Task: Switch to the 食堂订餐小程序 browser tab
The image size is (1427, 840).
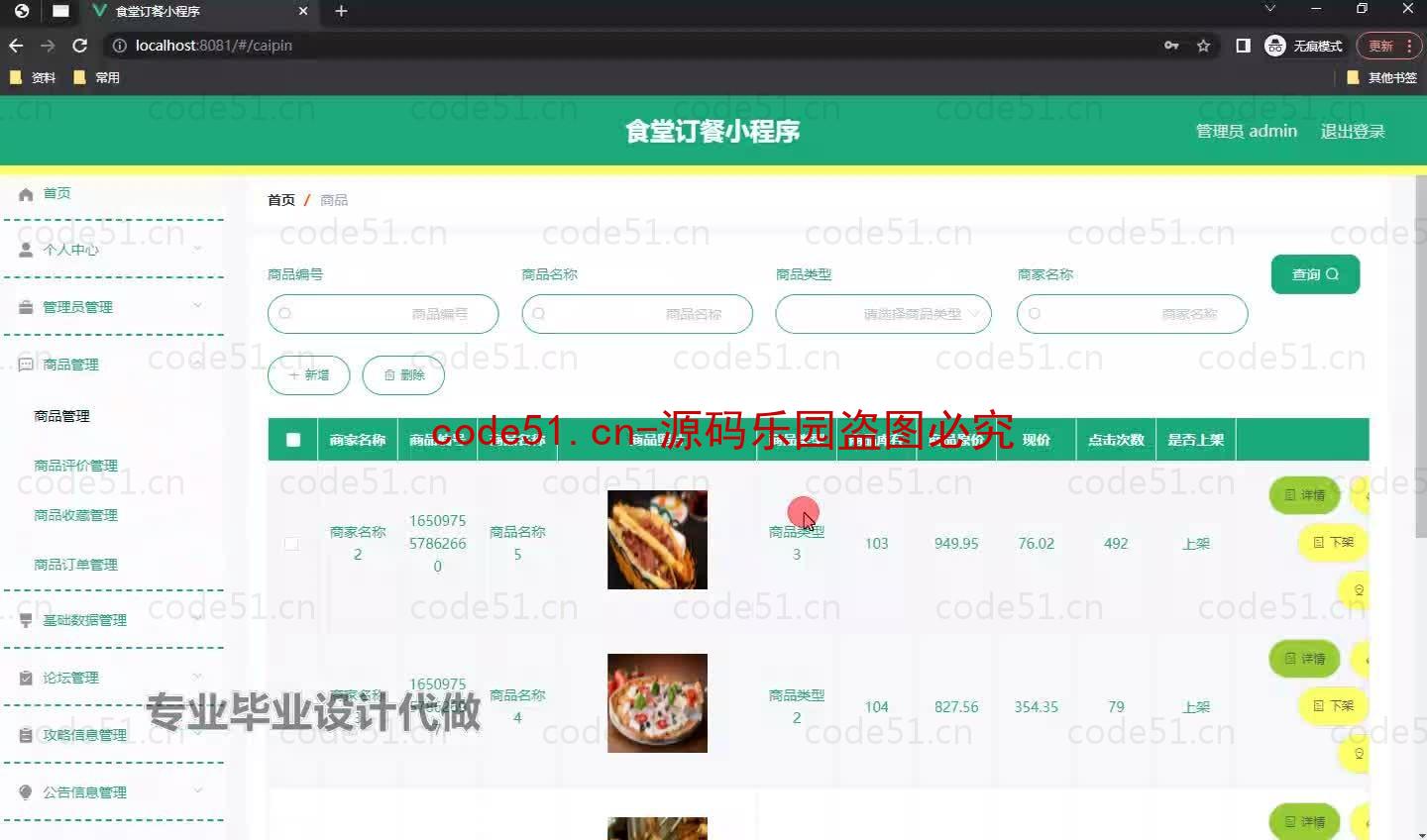Action: pyautogui.click(x=198, y=11)
